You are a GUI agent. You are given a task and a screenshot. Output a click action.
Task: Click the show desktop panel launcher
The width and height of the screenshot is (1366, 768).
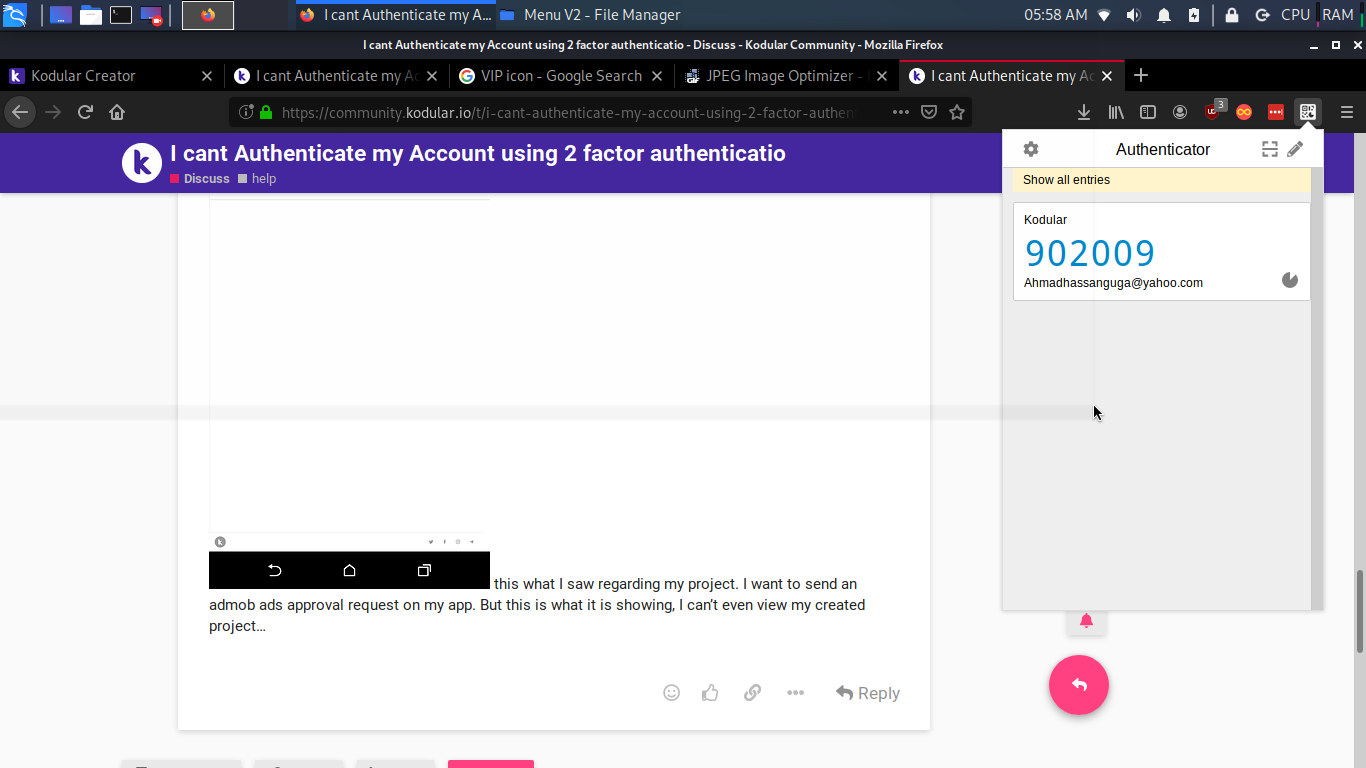60,15
